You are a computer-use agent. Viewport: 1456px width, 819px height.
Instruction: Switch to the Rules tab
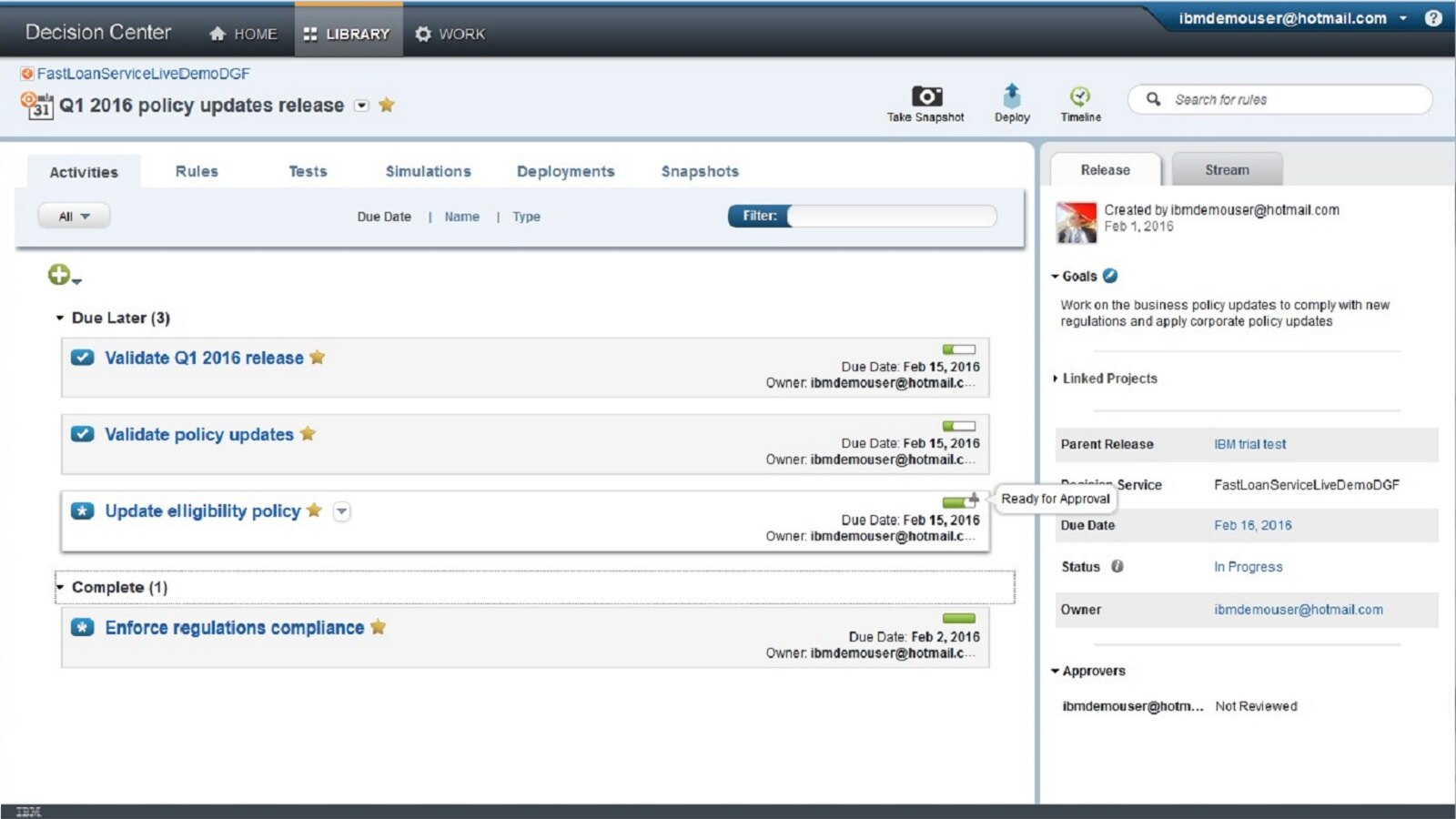197,171
